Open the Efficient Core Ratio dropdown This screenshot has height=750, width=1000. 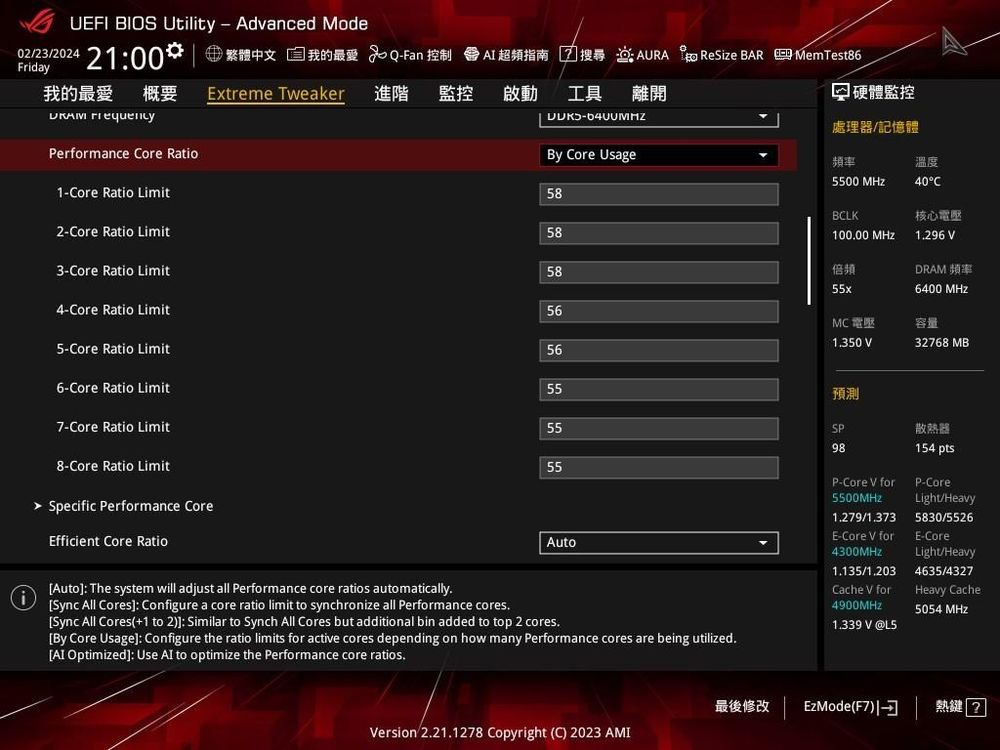point(658,542)
